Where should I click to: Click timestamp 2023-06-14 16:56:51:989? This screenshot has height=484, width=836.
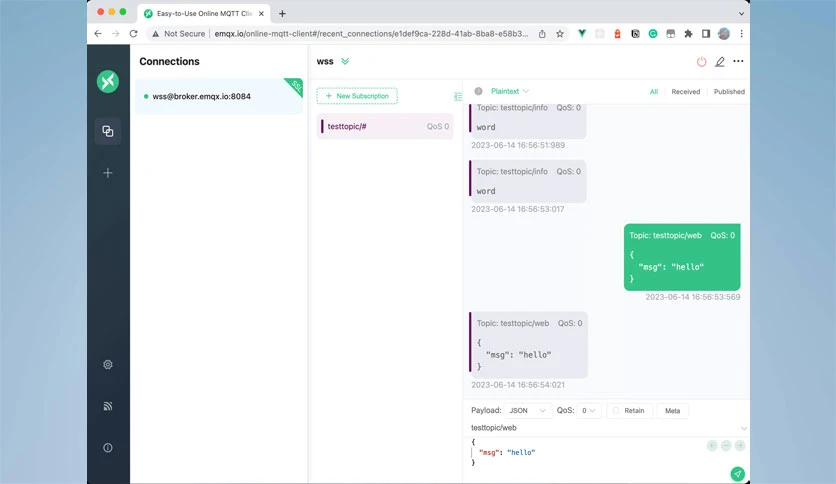518,145
